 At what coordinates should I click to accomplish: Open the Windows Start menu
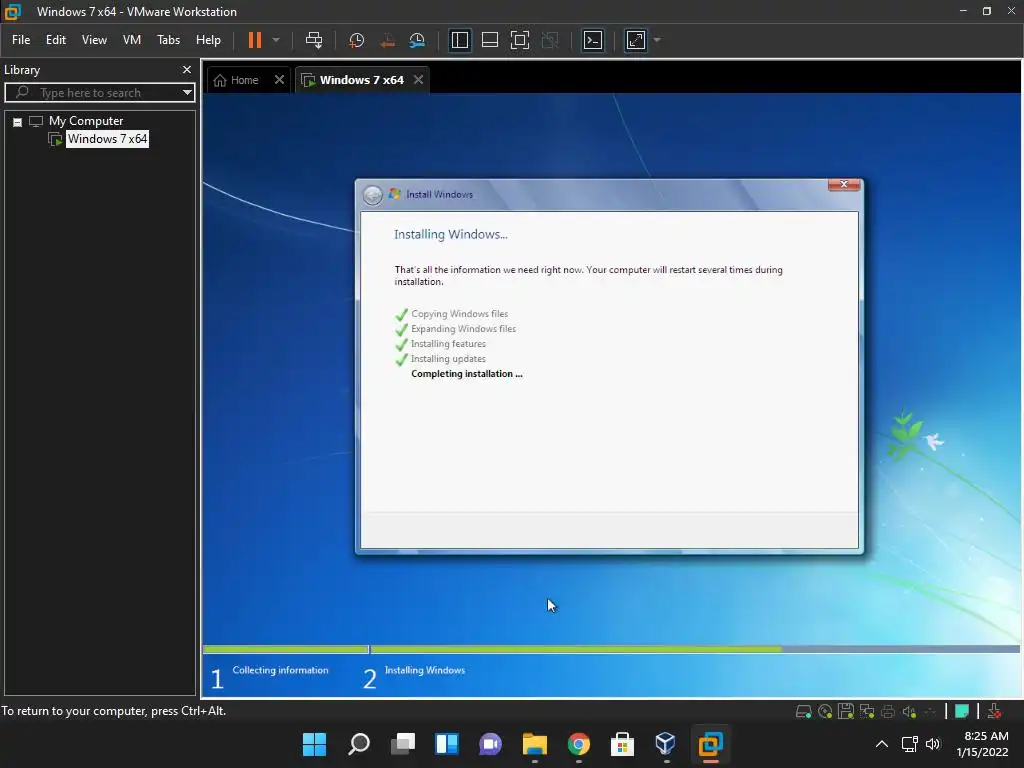pyautogui.click(x=314, y=744)
